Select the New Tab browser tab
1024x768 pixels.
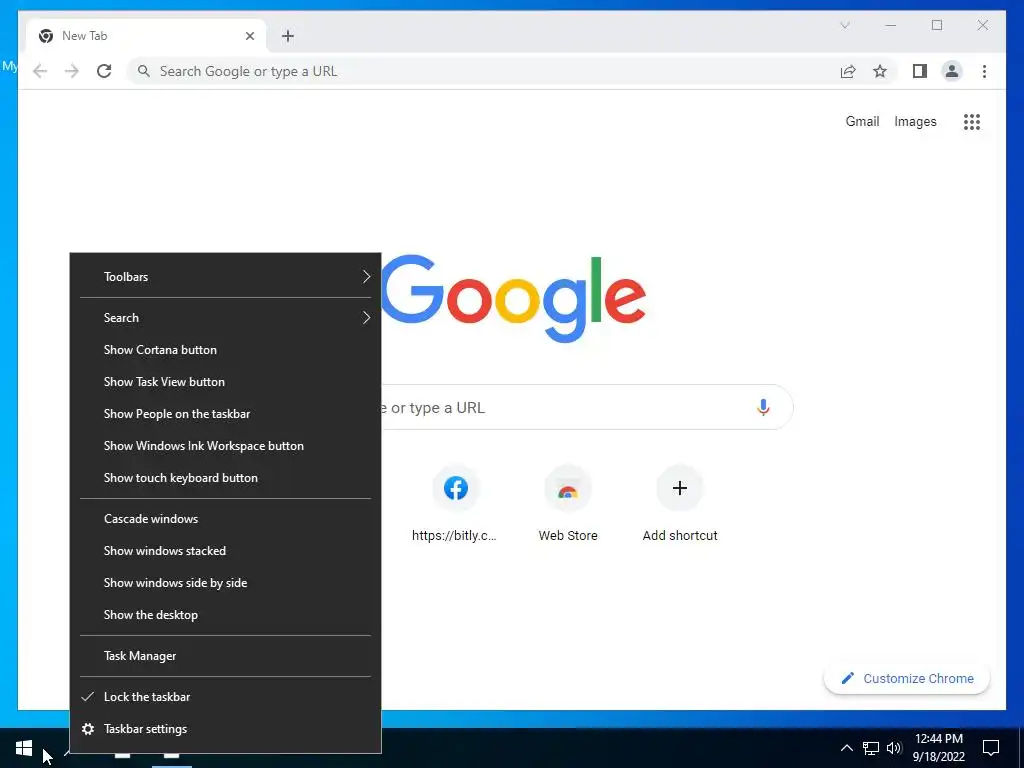click(146, 36)
